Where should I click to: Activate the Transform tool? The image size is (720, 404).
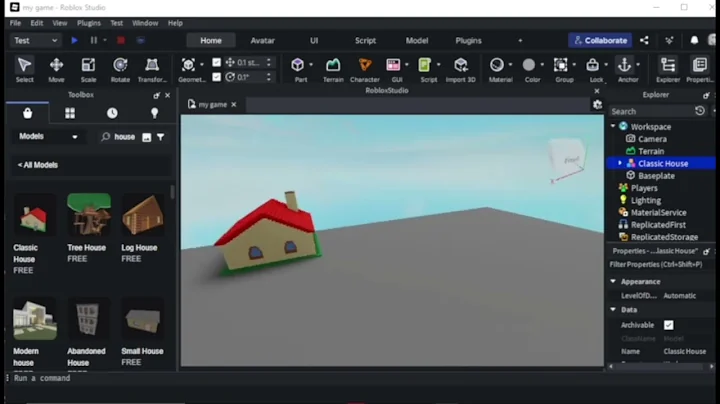[152, 70]
